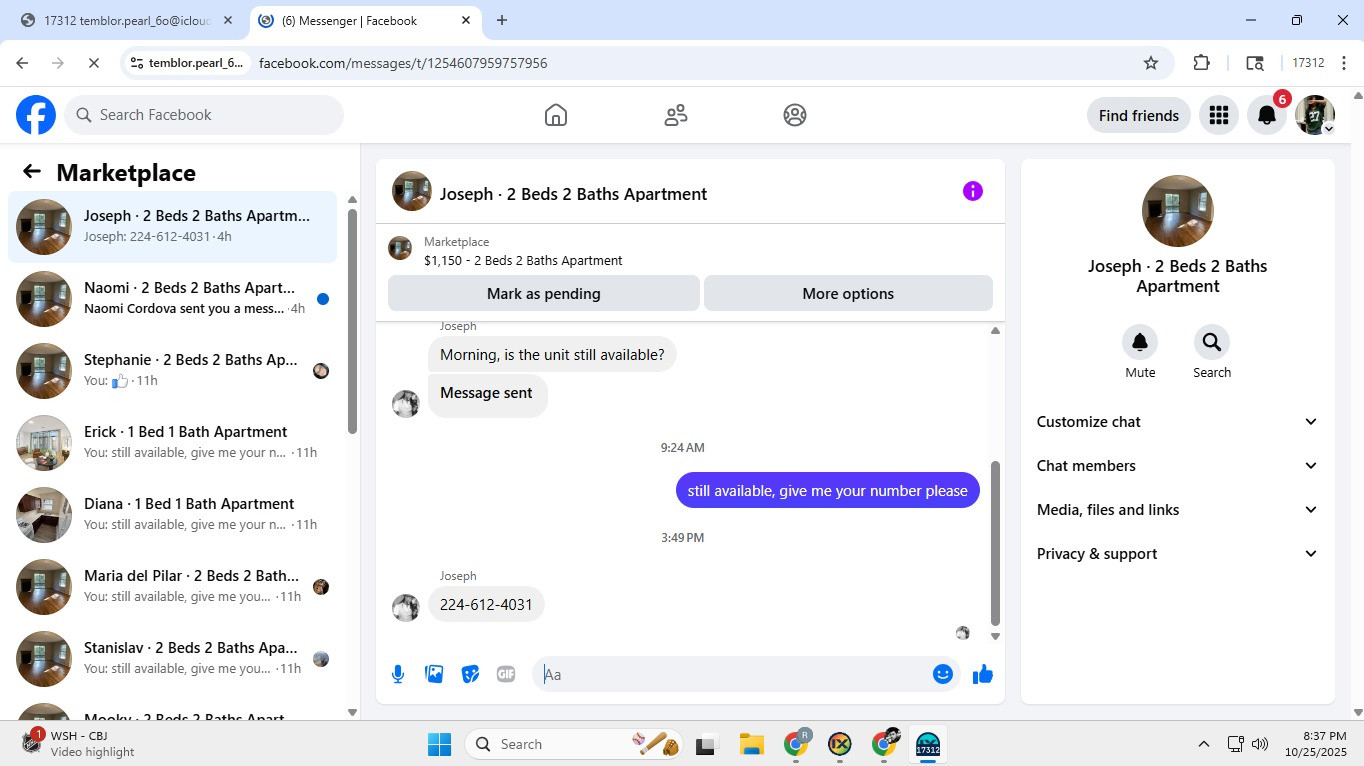Choose a sticker icon in composer
Screen dimensions: 1364x766
(x=470, y=674)
